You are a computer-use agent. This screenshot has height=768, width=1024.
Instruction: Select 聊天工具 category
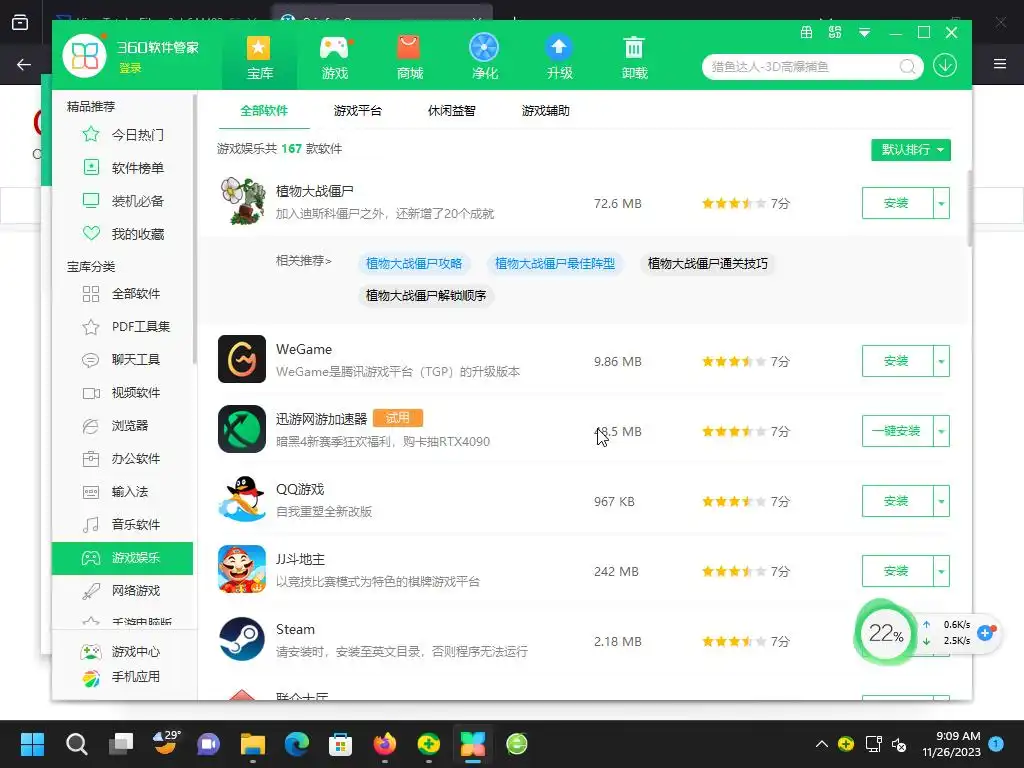coord(123,360)
